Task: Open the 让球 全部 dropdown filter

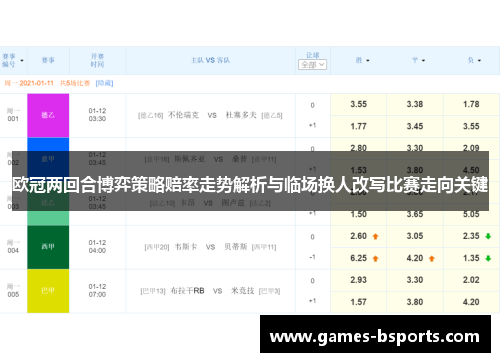Action: click(312, 65)
